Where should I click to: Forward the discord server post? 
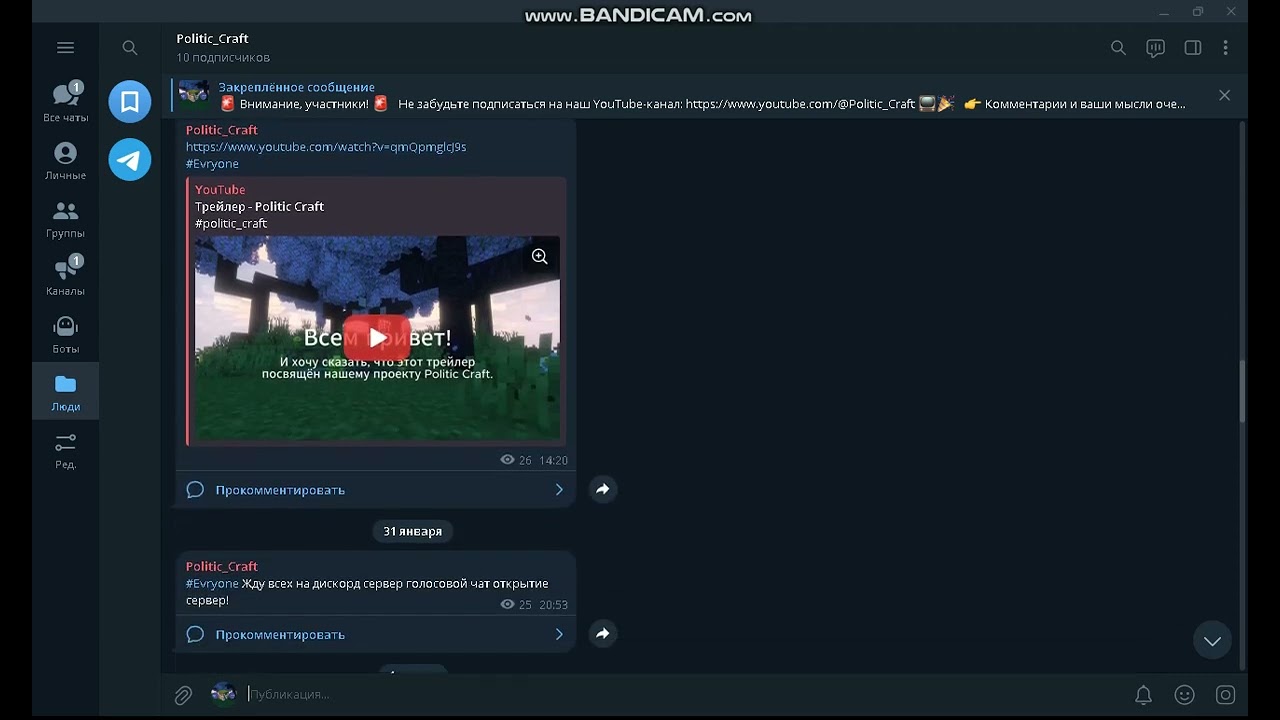pyautogui.click(x=602, y=633)
